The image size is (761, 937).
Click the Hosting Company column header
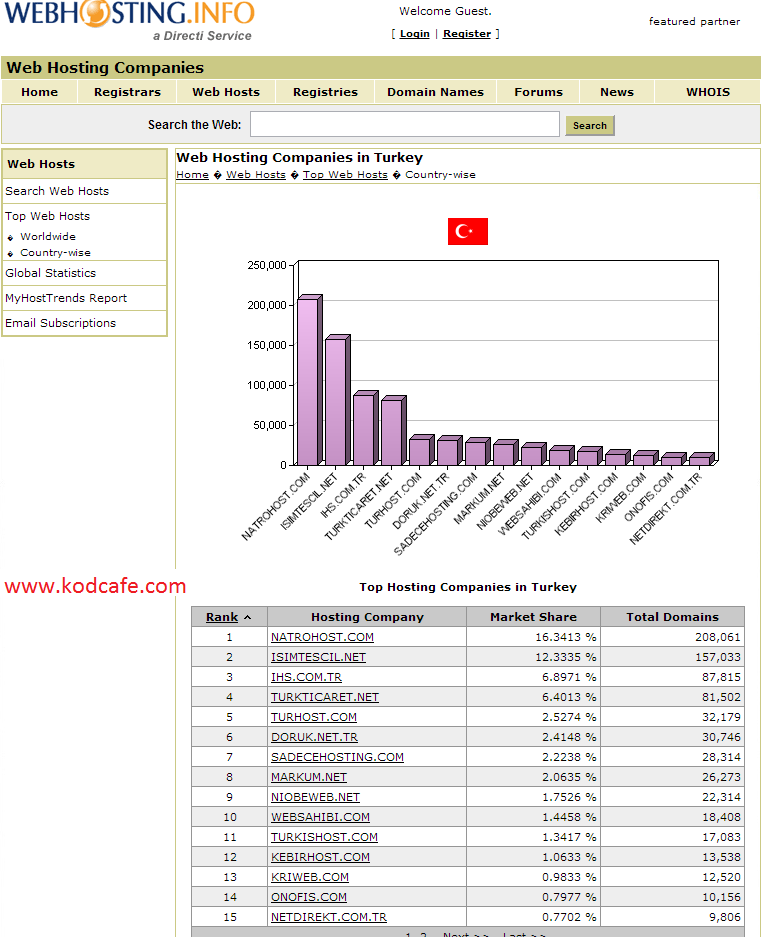[x=367, y=617]
